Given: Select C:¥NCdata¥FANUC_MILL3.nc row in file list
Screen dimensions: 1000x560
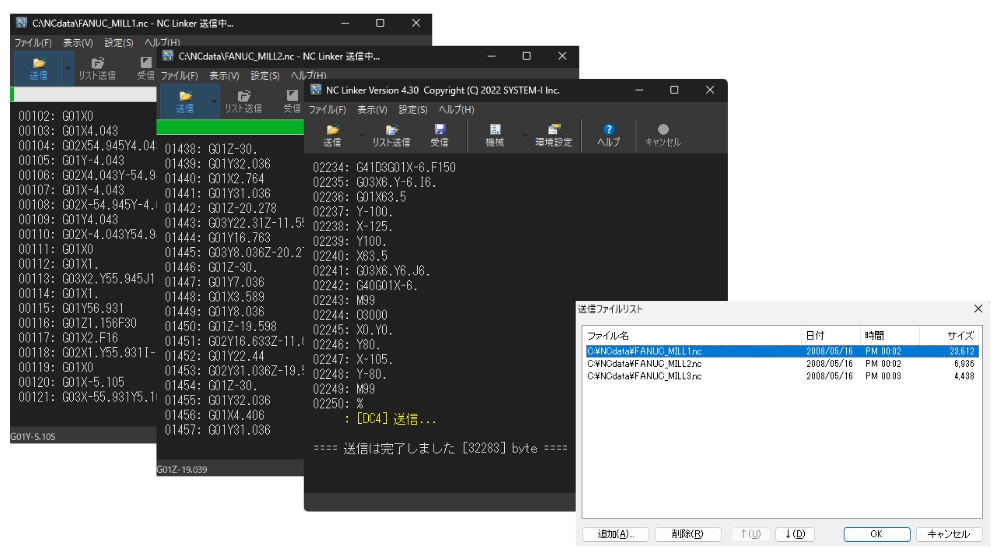Looking at the screenshot, I should pyautogui.click(x=782, y=376).
